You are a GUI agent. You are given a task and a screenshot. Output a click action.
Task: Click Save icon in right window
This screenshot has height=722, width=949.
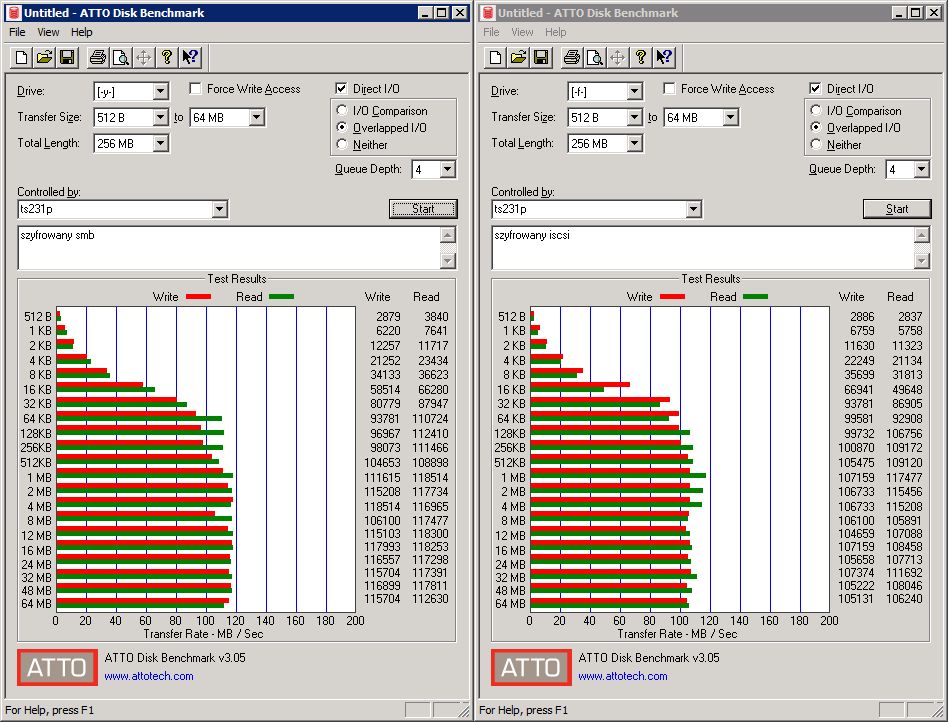coord(541,57)
